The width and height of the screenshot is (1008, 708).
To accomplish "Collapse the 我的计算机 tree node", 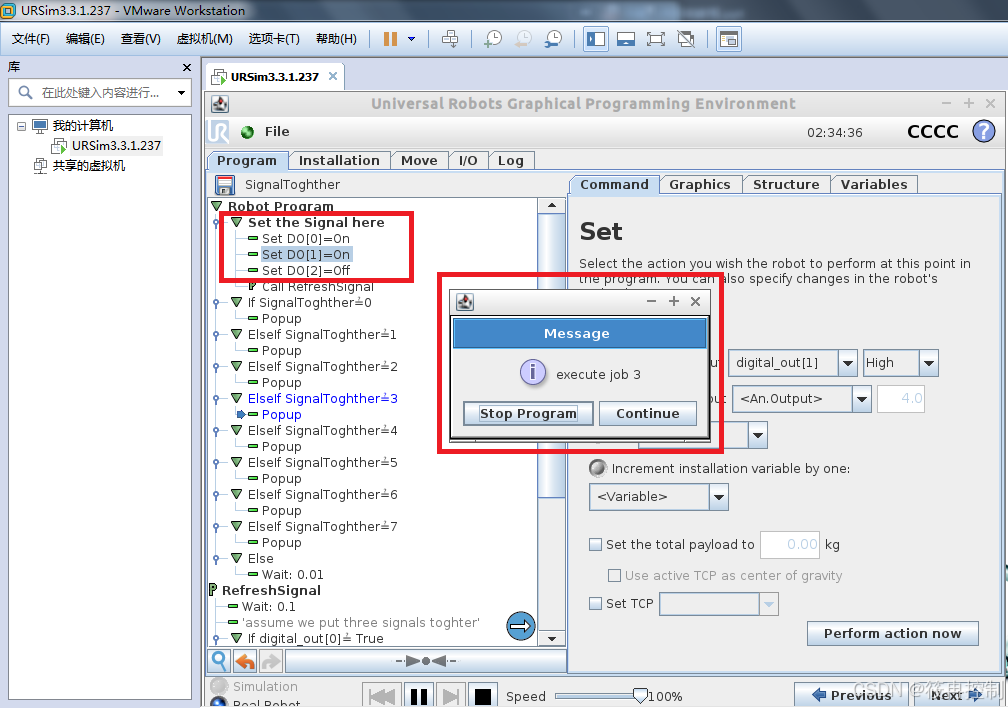I will (x=21, y=126).
